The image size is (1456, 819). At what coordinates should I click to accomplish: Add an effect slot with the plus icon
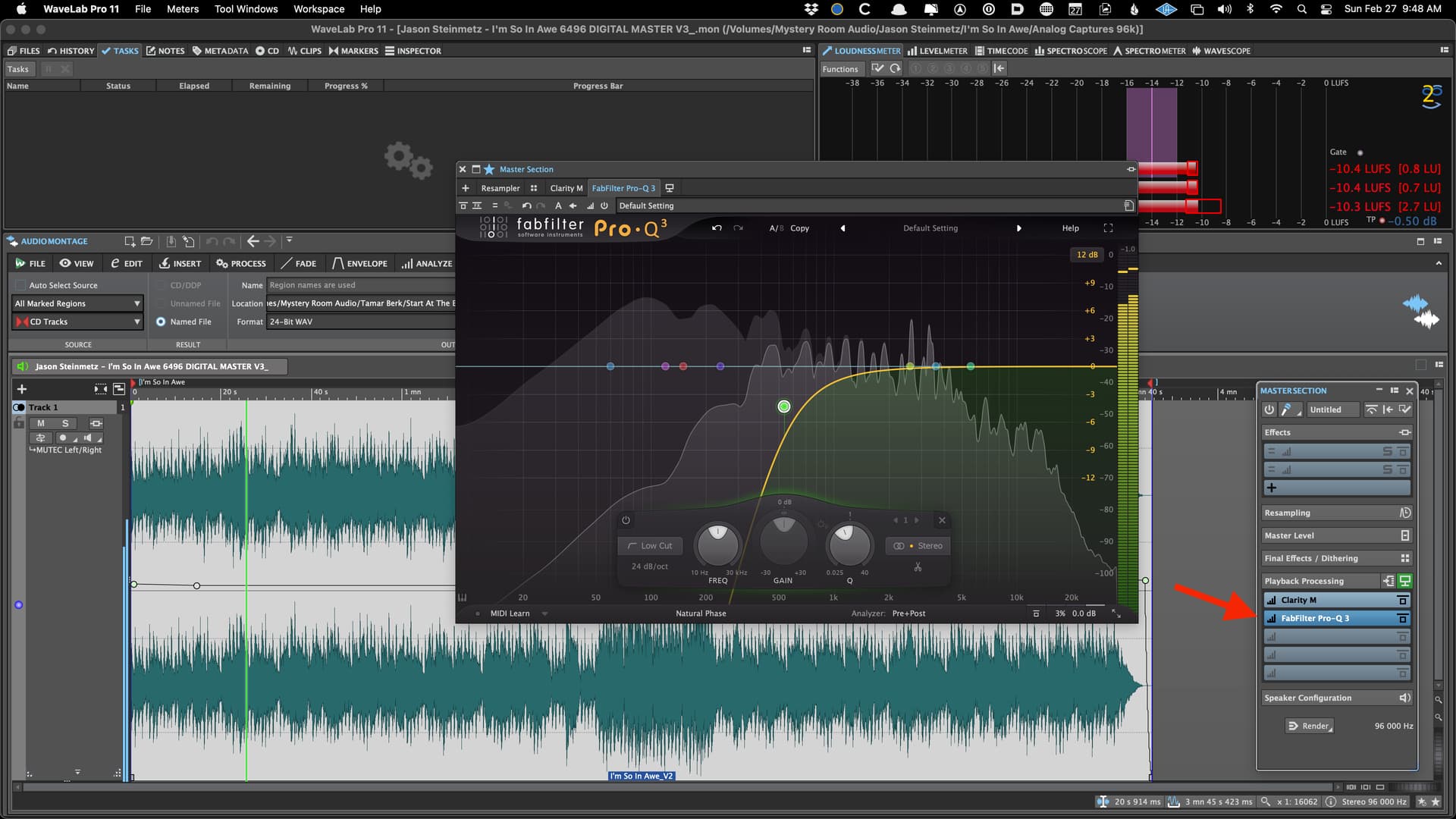pos(1272,488)
